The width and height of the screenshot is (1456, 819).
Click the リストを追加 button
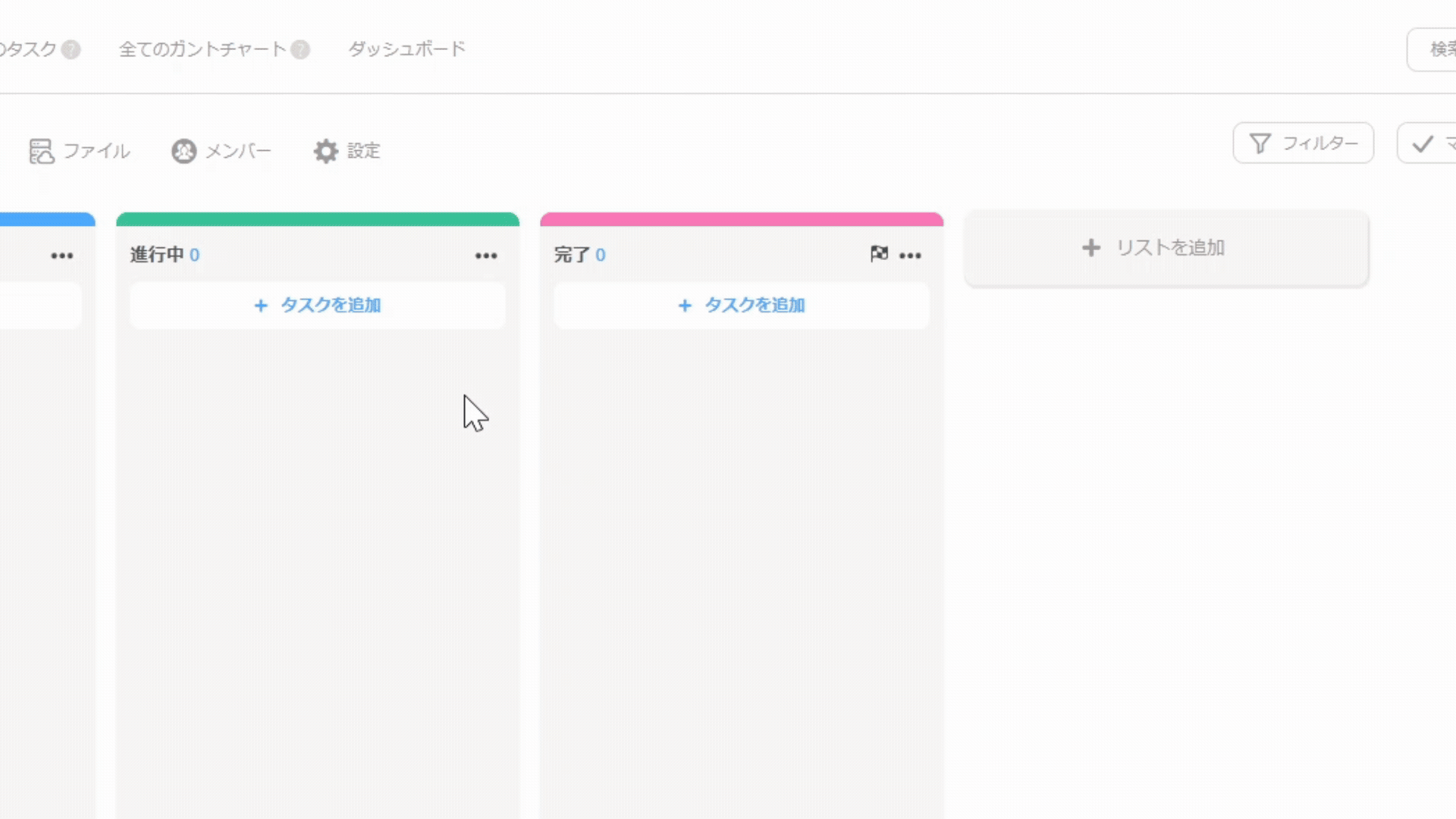[1167, 247]
